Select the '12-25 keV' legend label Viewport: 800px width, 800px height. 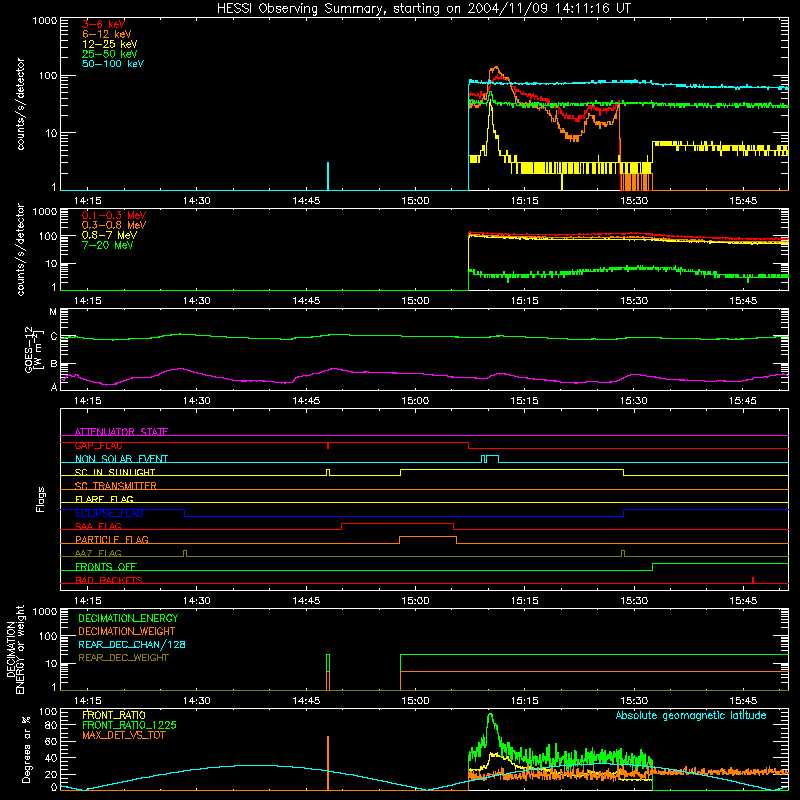click(109, 44)
